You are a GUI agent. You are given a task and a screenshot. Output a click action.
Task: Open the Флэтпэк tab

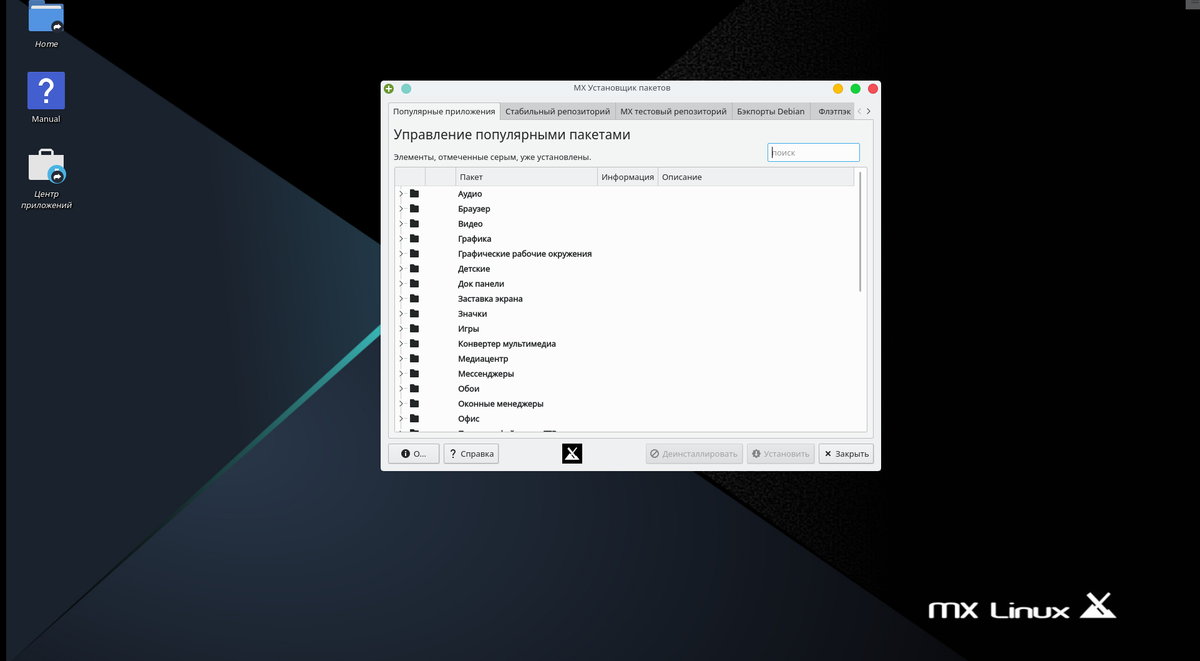[833, 112]
